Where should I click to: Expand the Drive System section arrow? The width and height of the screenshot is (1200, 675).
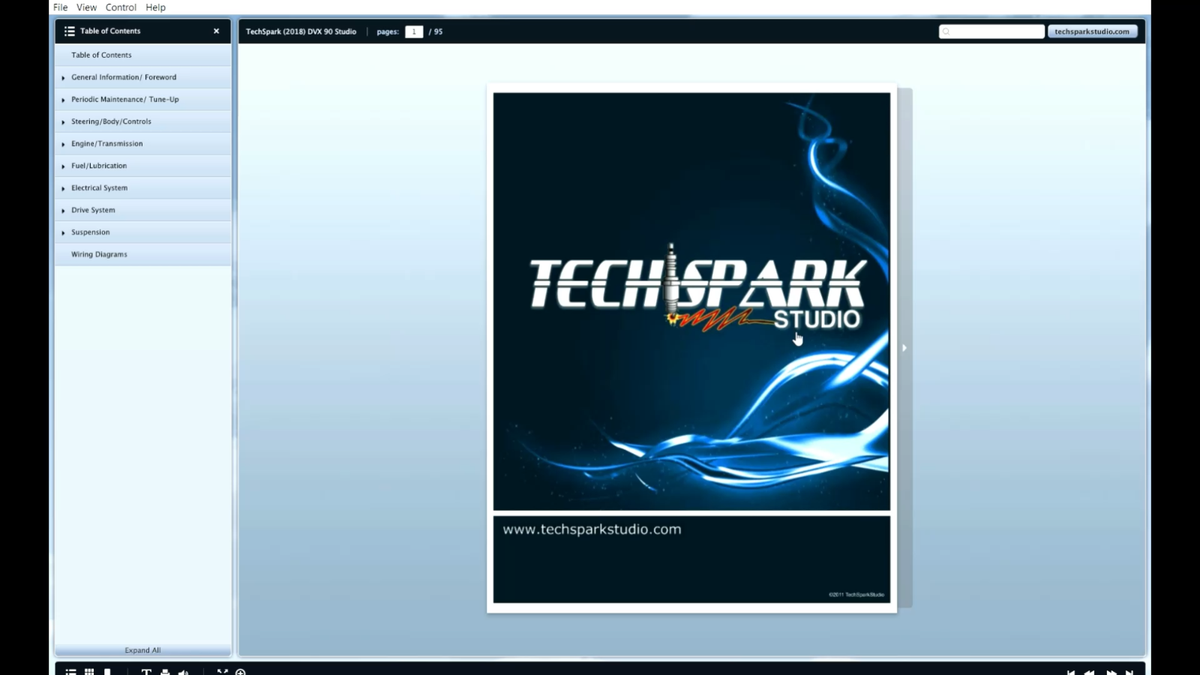click(x=63, y=211)
